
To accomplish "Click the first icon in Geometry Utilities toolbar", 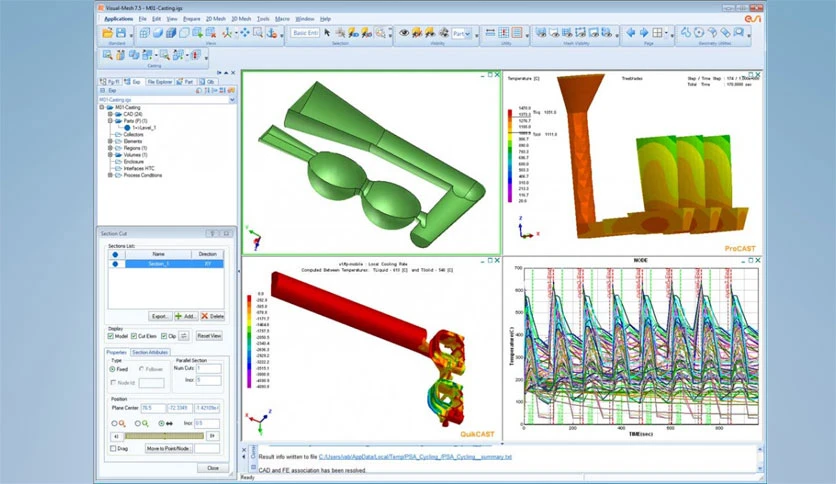I will pos(686,33).
